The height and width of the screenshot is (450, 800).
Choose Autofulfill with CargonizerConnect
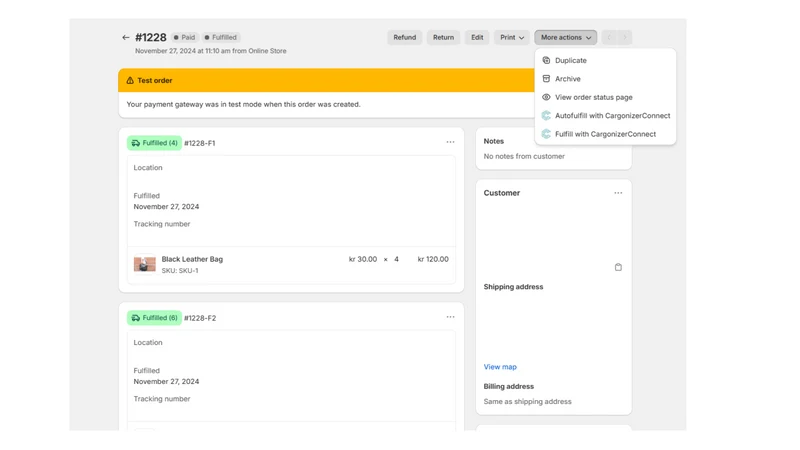click(606, 115)
